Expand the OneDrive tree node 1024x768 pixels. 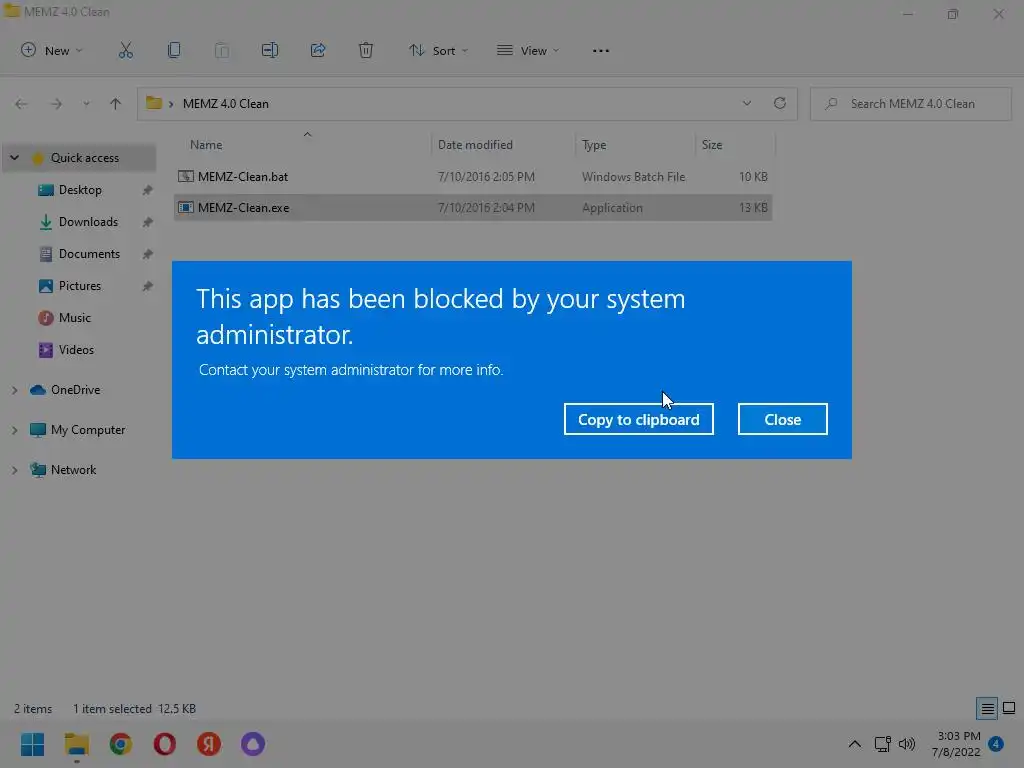pyautogui.click(x=14, y=390)
